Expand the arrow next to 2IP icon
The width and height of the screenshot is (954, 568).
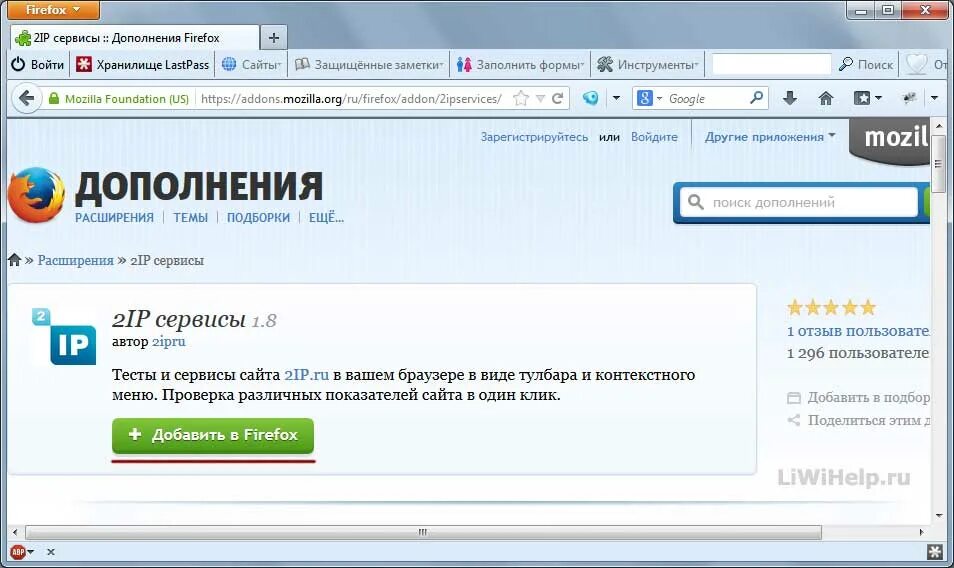click(x=616, y=98)
